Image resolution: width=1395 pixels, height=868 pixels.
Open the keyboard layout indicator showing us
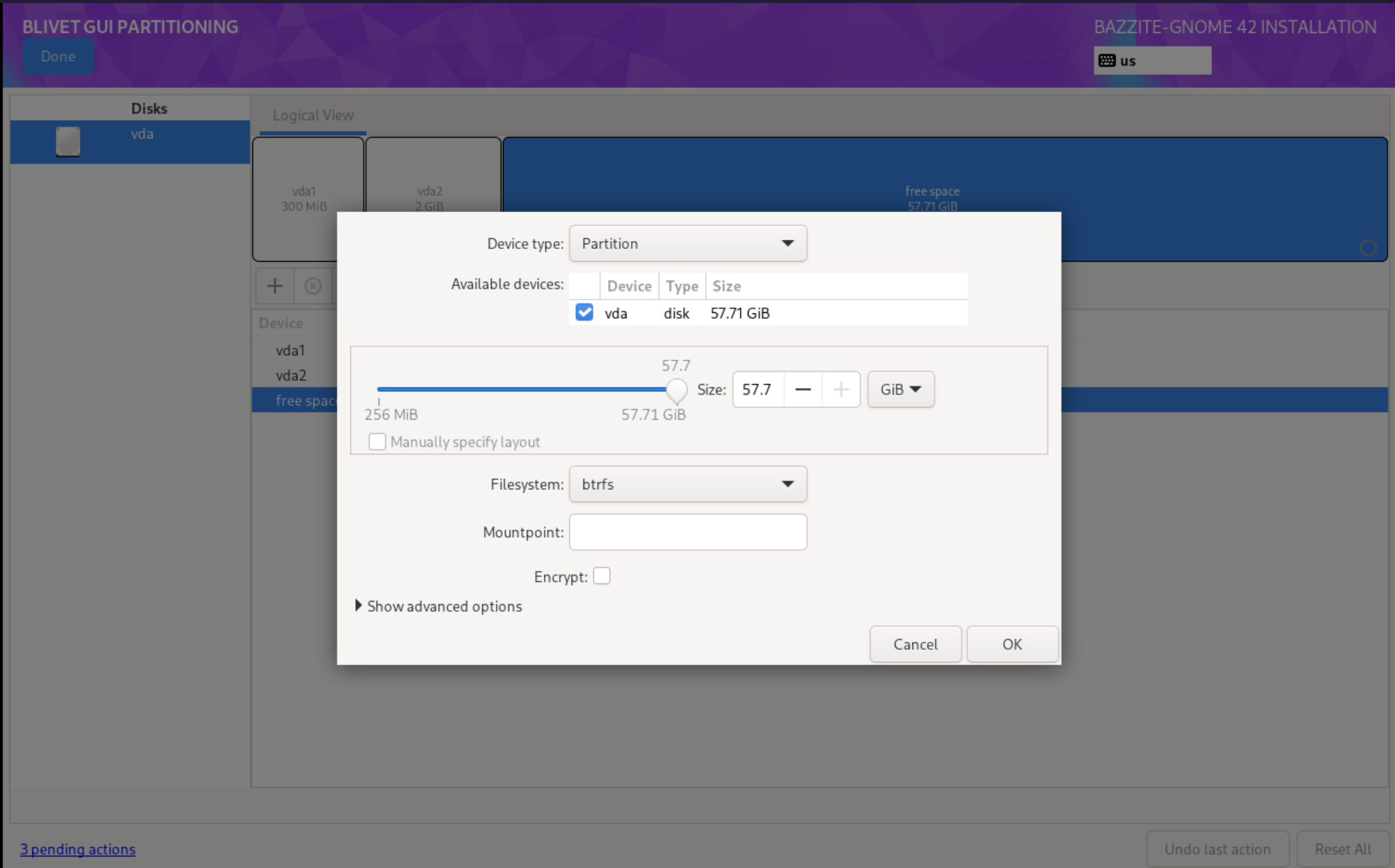1151,60
